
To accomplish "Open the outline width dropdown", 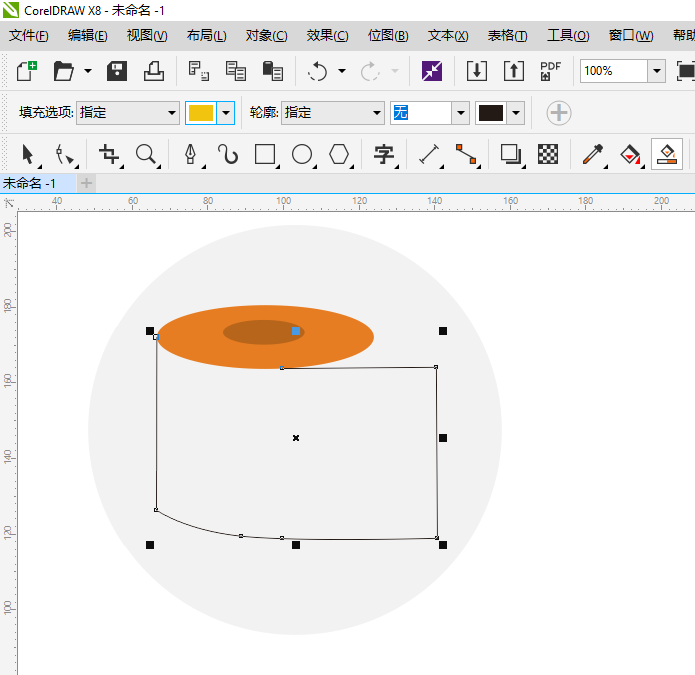I will pyautogui.click(x=460, y=113).
